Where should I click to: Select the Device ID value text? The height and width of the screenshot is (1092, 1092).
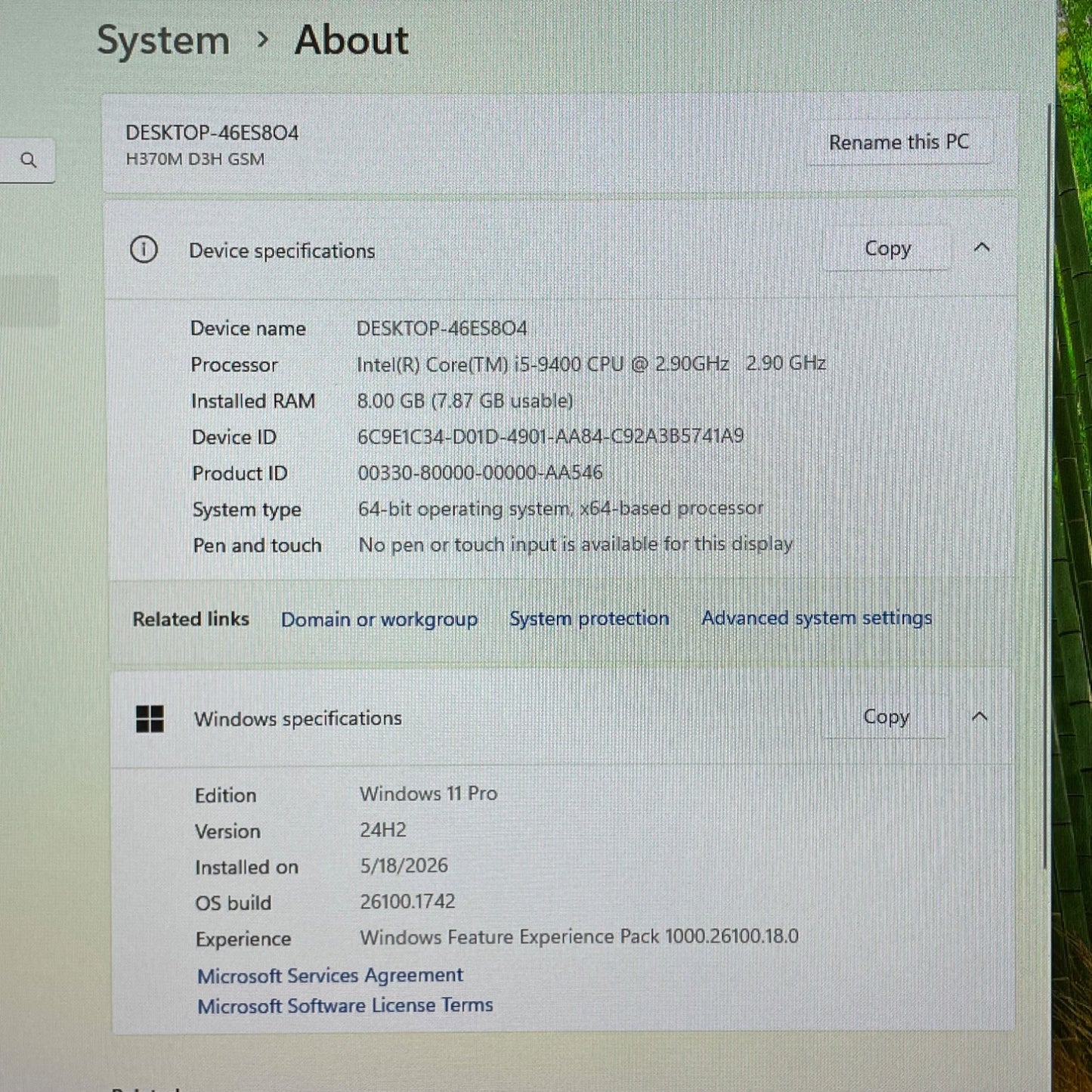[550, 436]
